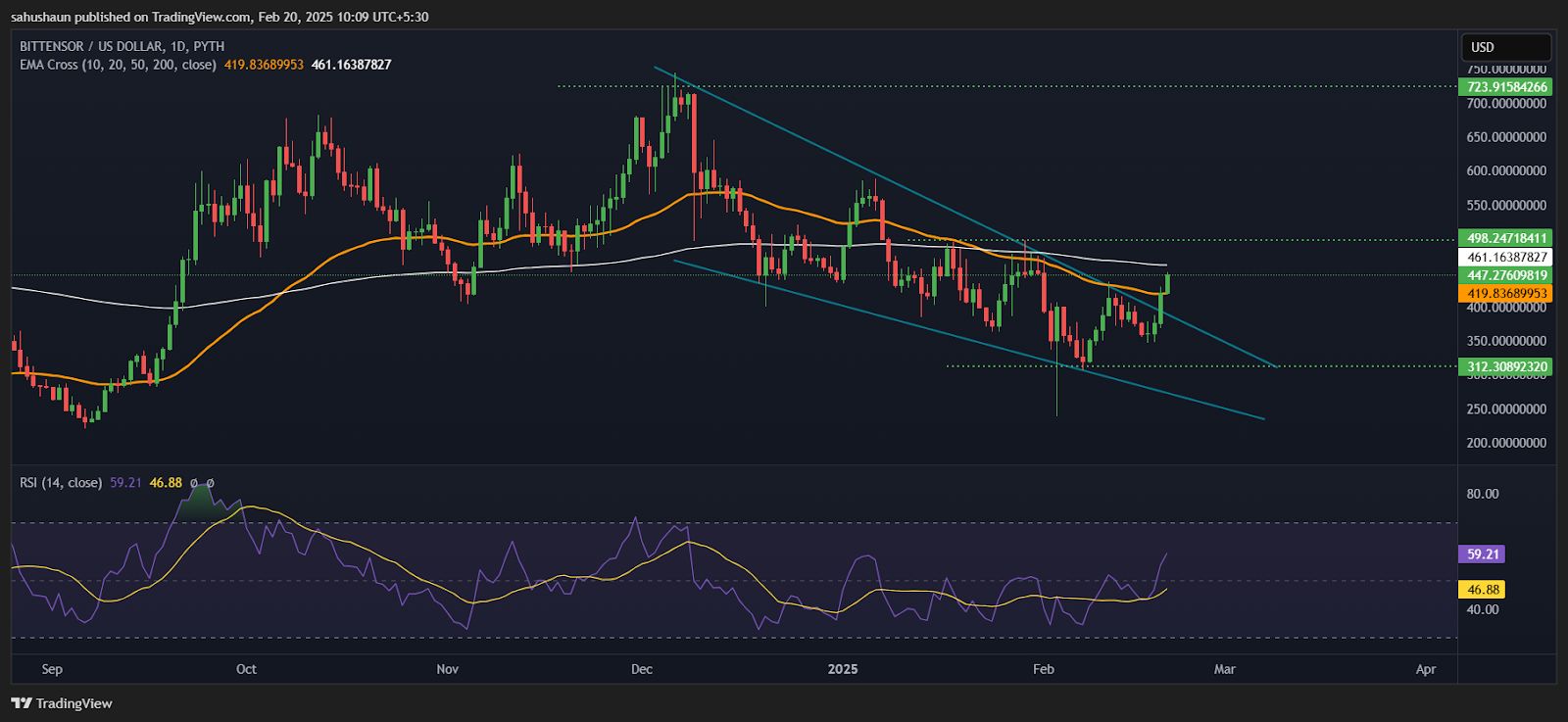This screenshot has height=722, width=1568.
Task: Click the 40.00 tick on RSI axis
Action: coord(1483,609)
